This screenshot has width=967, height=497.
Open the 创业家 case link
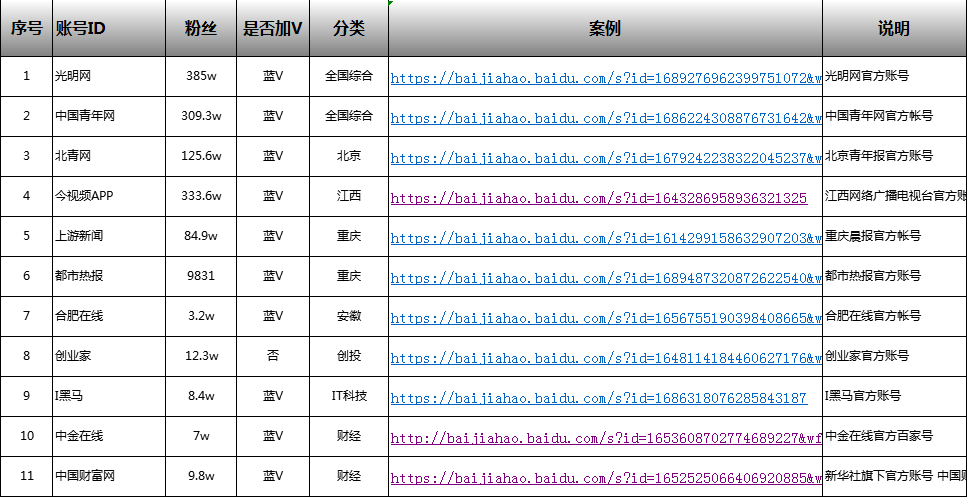tap(605, 358)
